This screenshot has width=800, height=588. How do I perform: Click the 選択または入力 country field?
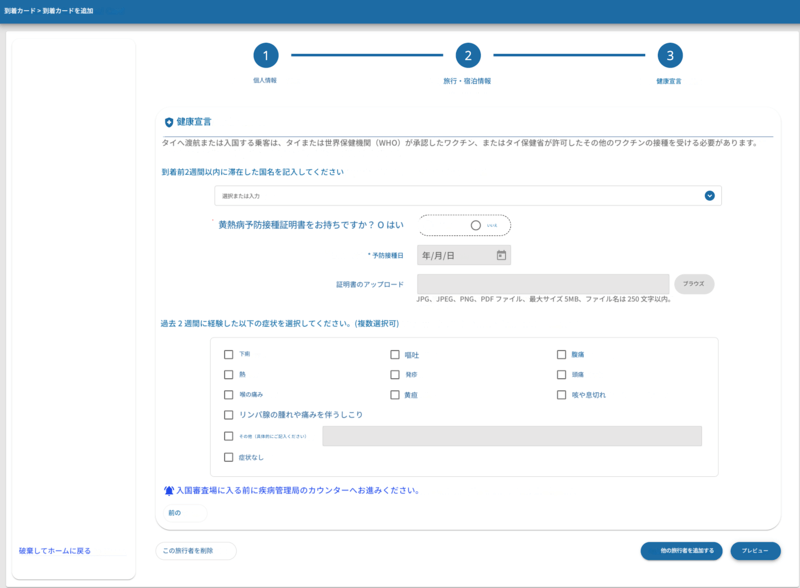pos(468,195)
